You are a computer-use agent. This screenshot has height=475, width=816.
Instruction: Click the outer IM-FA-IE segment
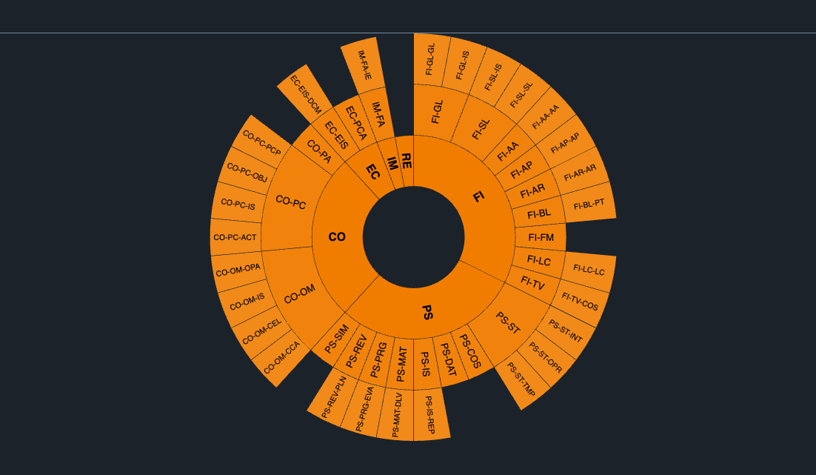(x=364, y=65)
